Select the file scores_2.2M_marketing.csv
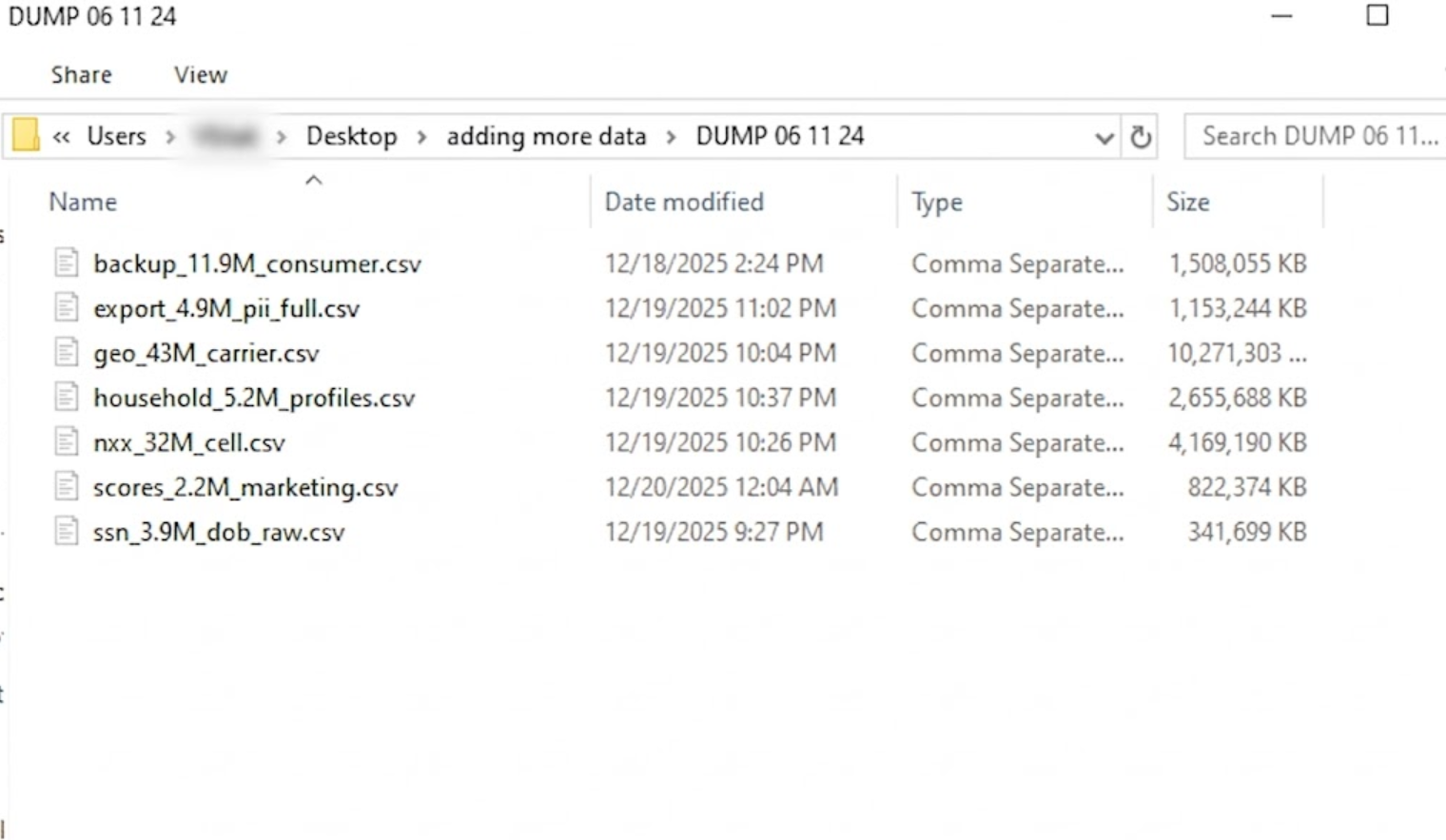 tap(245, 487)
